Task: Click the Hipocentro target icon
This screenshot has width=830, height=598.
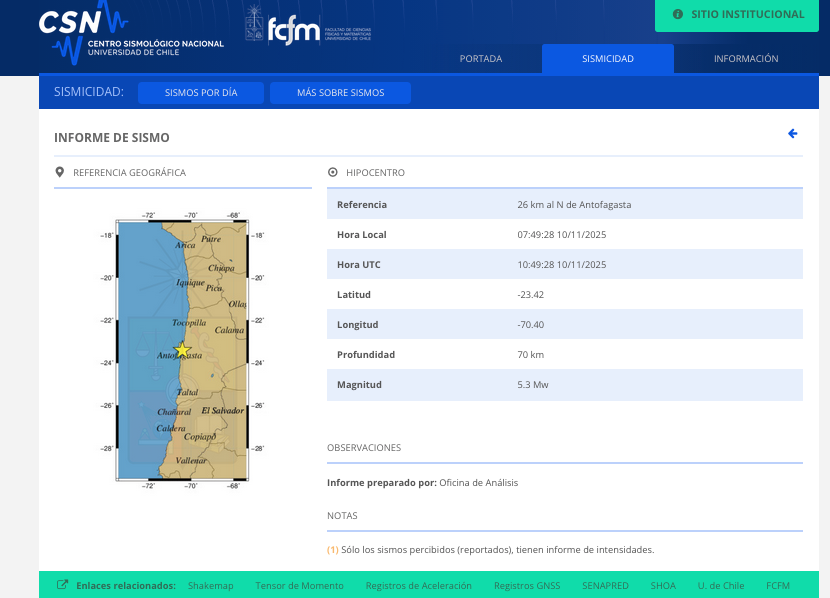Action: click(x=333, y=172)
